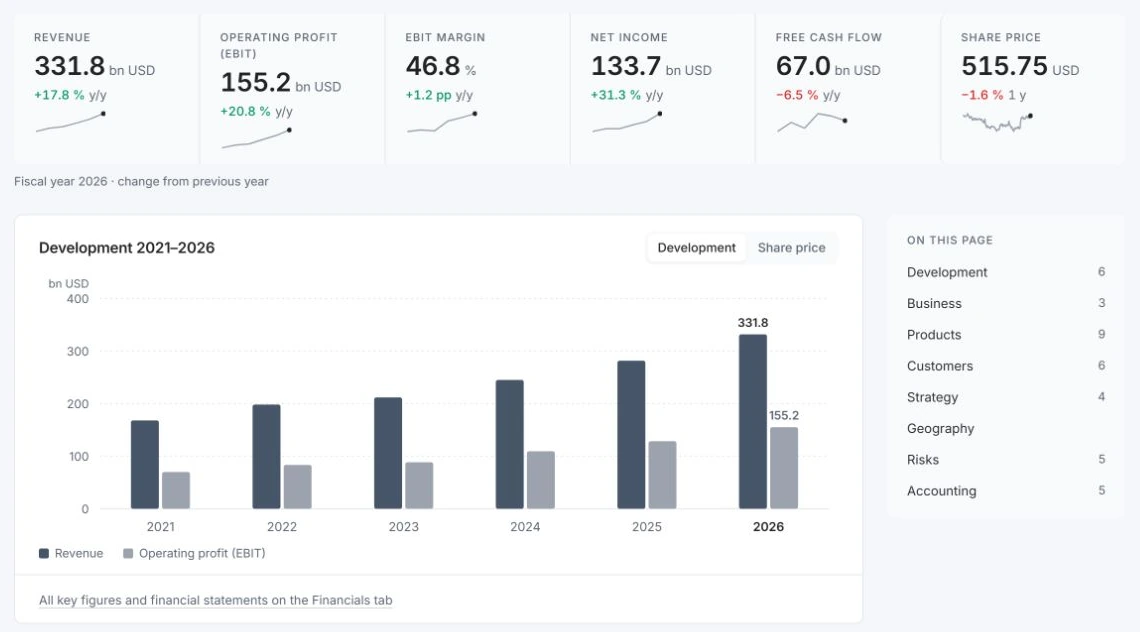
Task: Click the 46.8 EBIT margin value
Action: click(x=433, y=66)
